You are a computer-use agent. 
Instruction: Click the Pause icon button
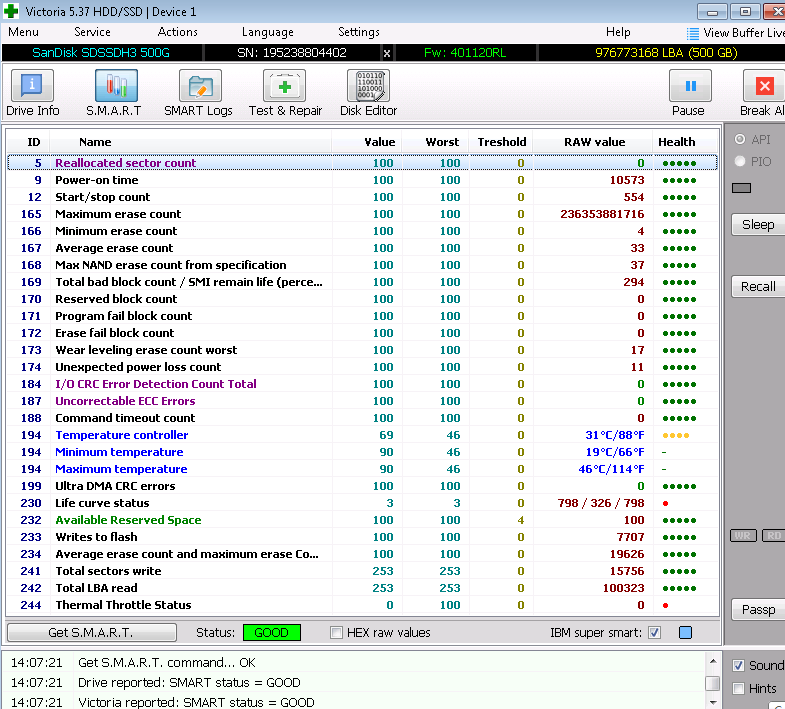[x=690, y=85]
